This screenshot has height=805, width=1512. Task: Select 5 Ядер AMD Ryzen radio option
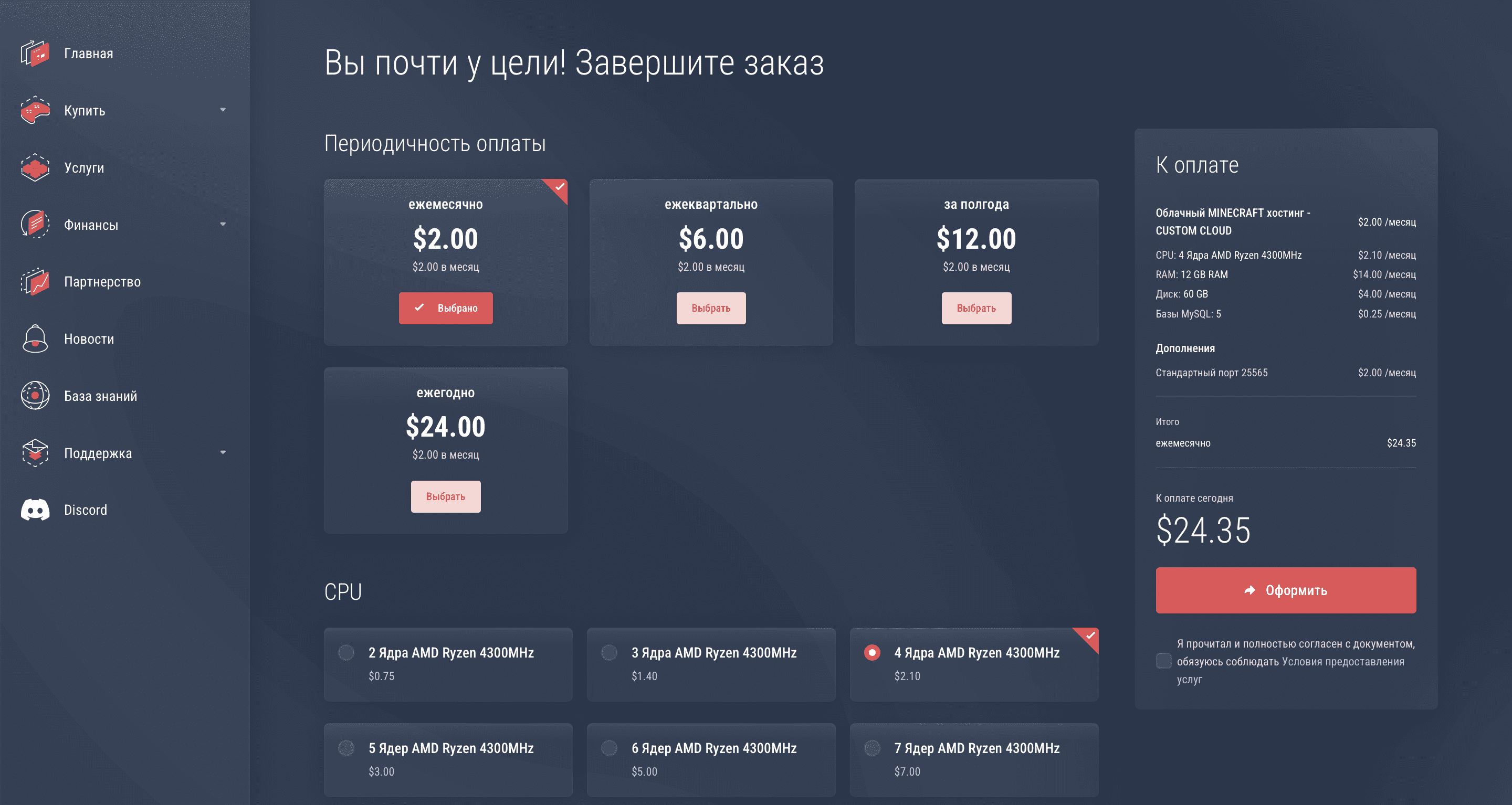(x=346, y=748)
